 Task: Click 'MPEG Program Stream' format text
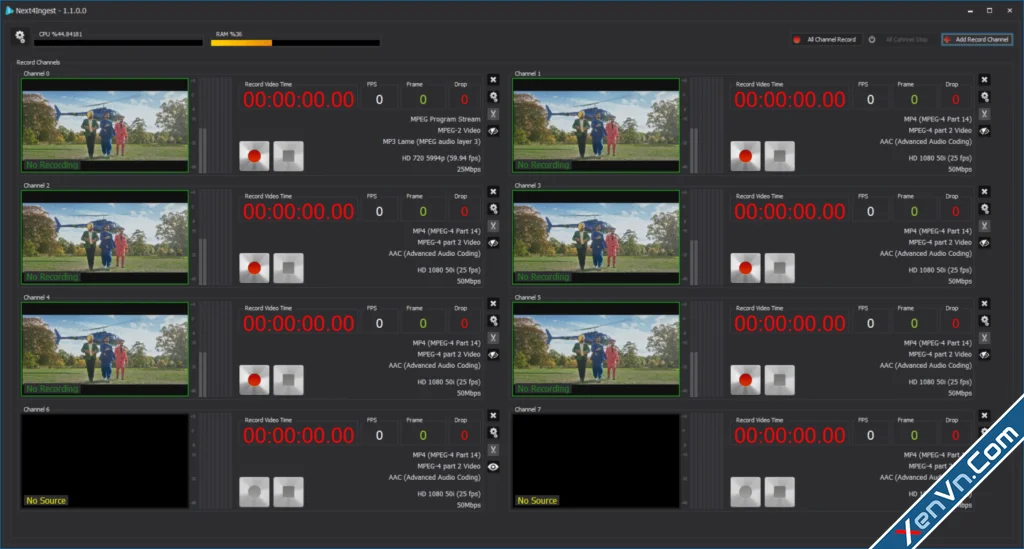[x=445, y=119]
